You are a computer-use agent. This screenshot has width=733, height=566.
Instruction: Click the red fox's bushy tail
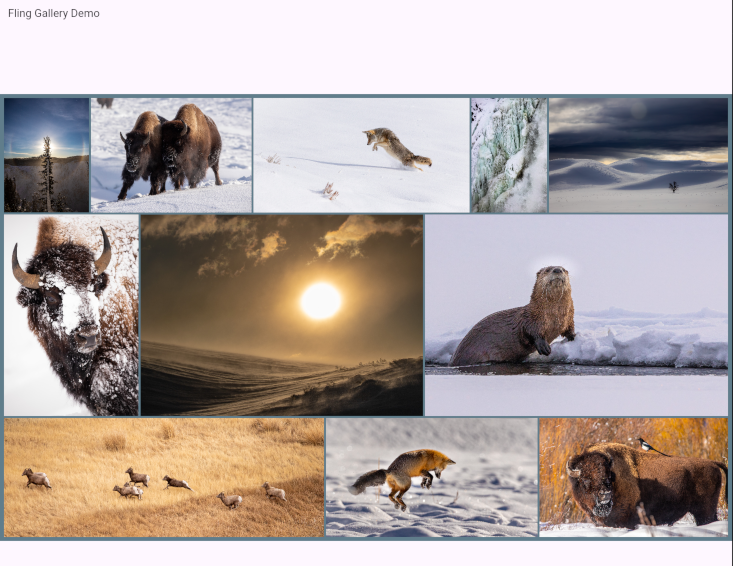pyautogui.click(x=368, y=481)
